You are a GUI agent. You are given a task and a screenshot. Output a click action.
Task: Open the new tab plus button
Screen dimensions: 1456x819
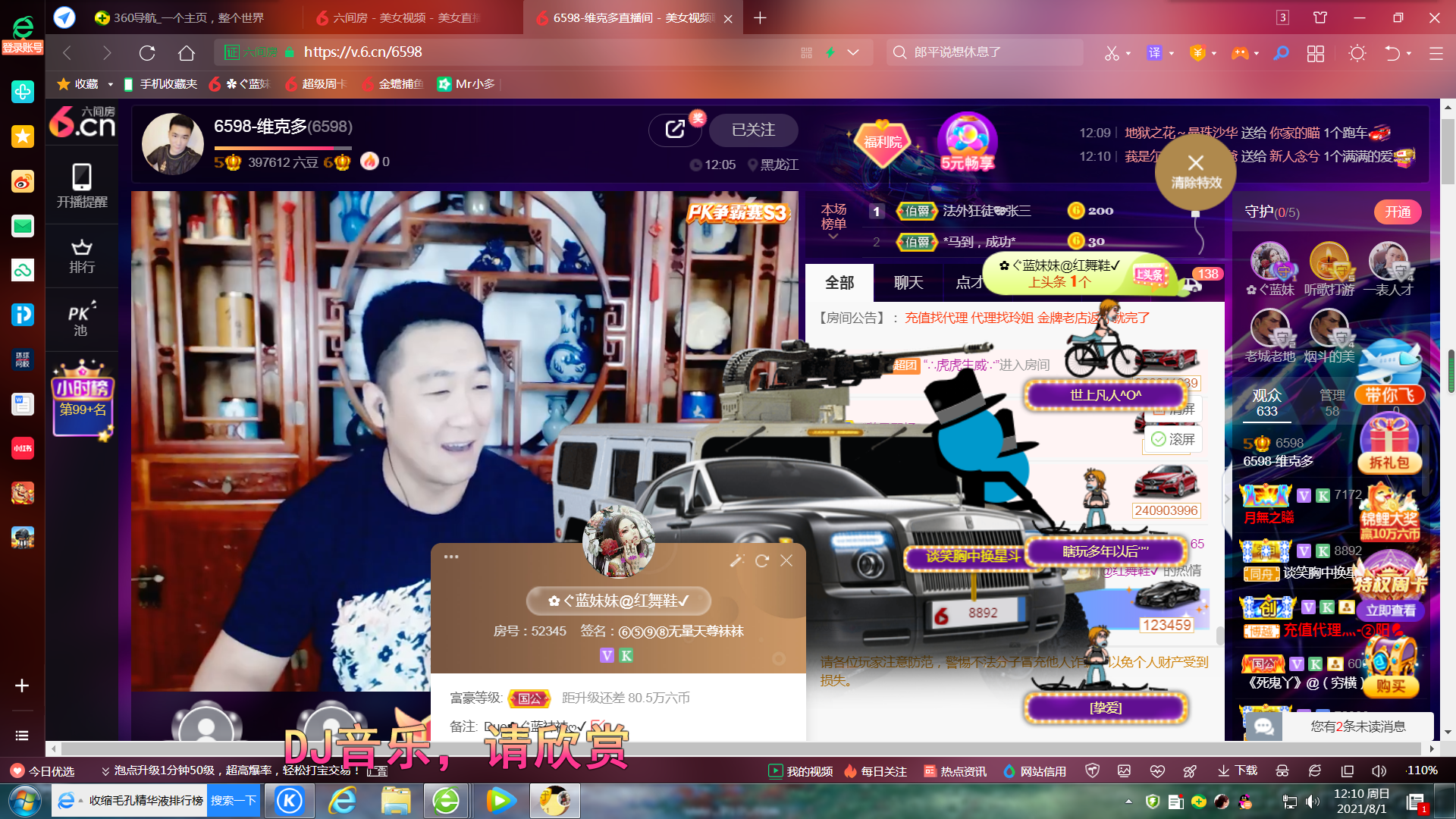pos(760,17)
